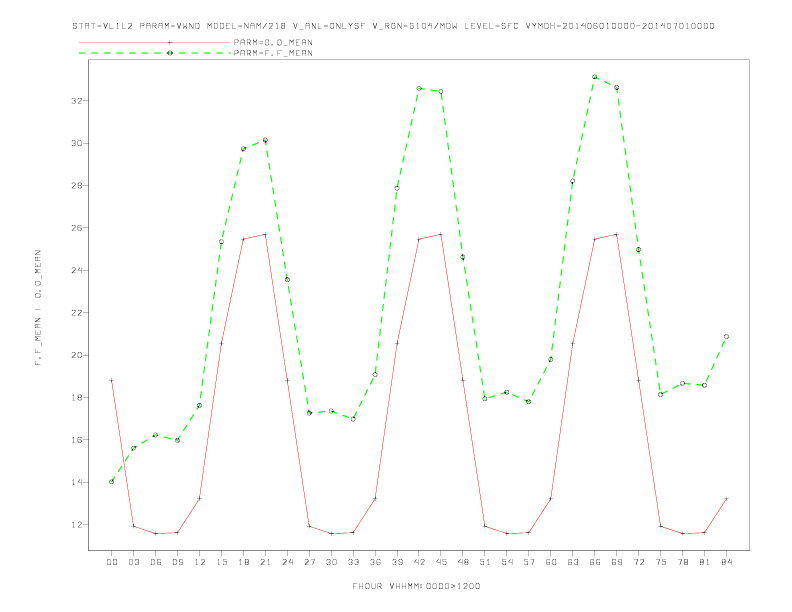Click x-axis tick label 15
792x612 pixels.
coord(221,562)
